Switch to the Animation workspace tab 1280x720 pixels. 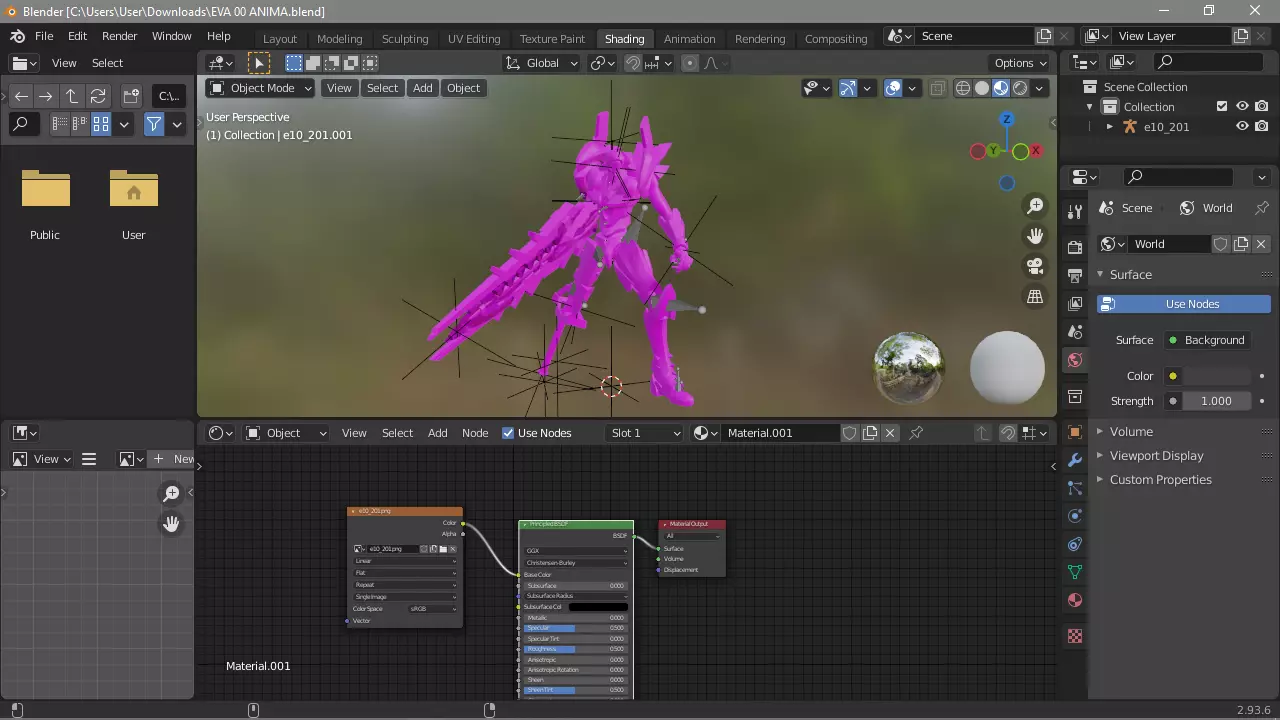point(690,39)
